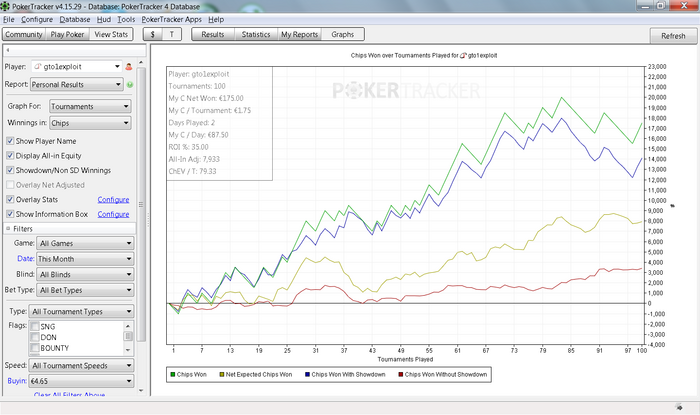700x415 pixels.
Task: Switch to the Community tab
Action: (24, 34)
